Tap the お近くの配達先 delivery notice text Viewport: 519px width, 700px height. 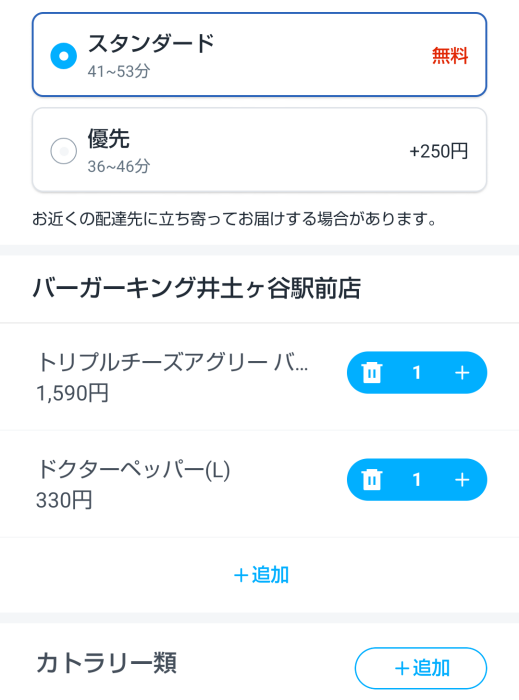[235, 219]
